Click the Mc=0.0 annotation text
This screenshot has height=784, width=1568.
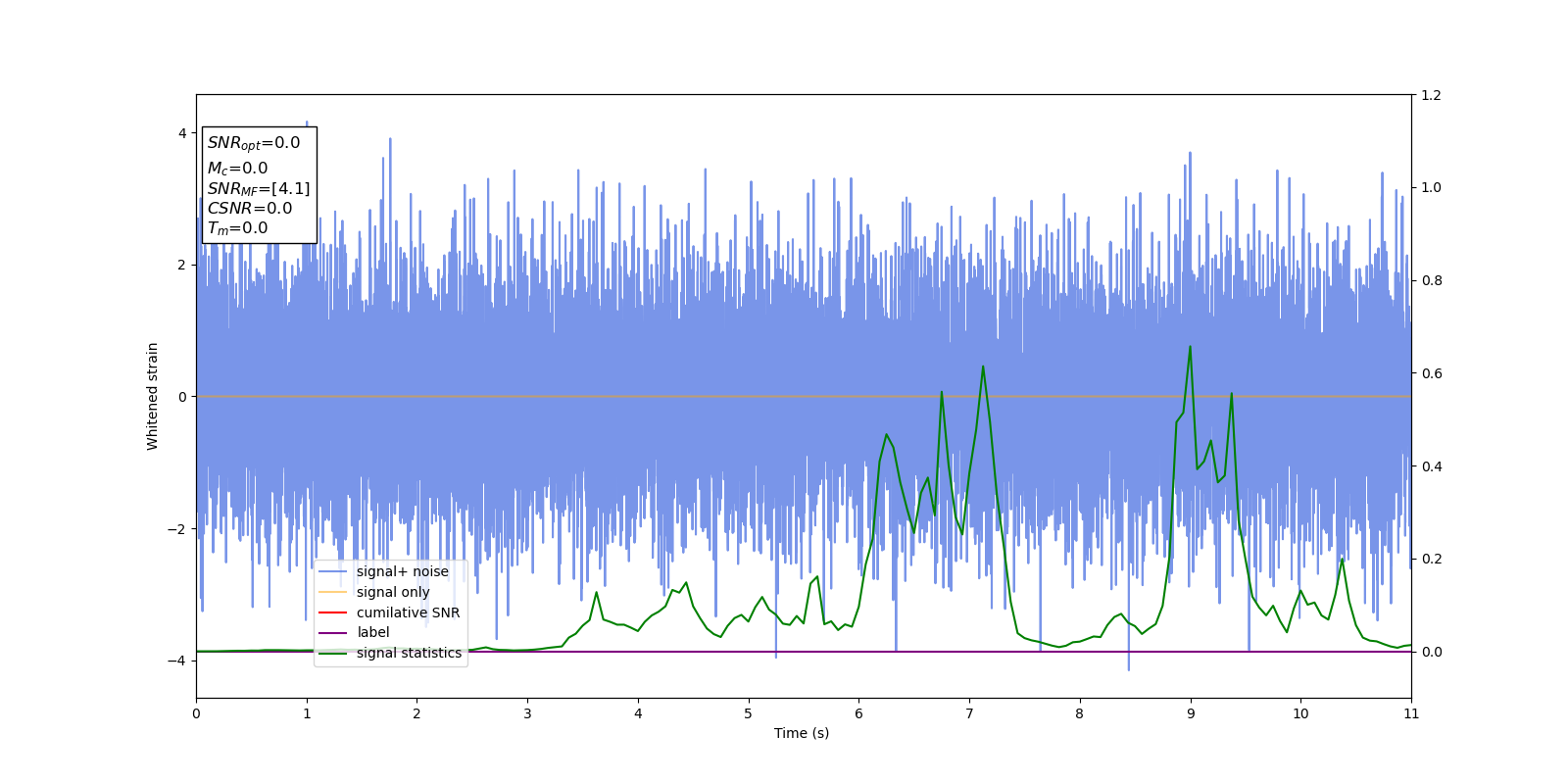[x=237, y=169]
